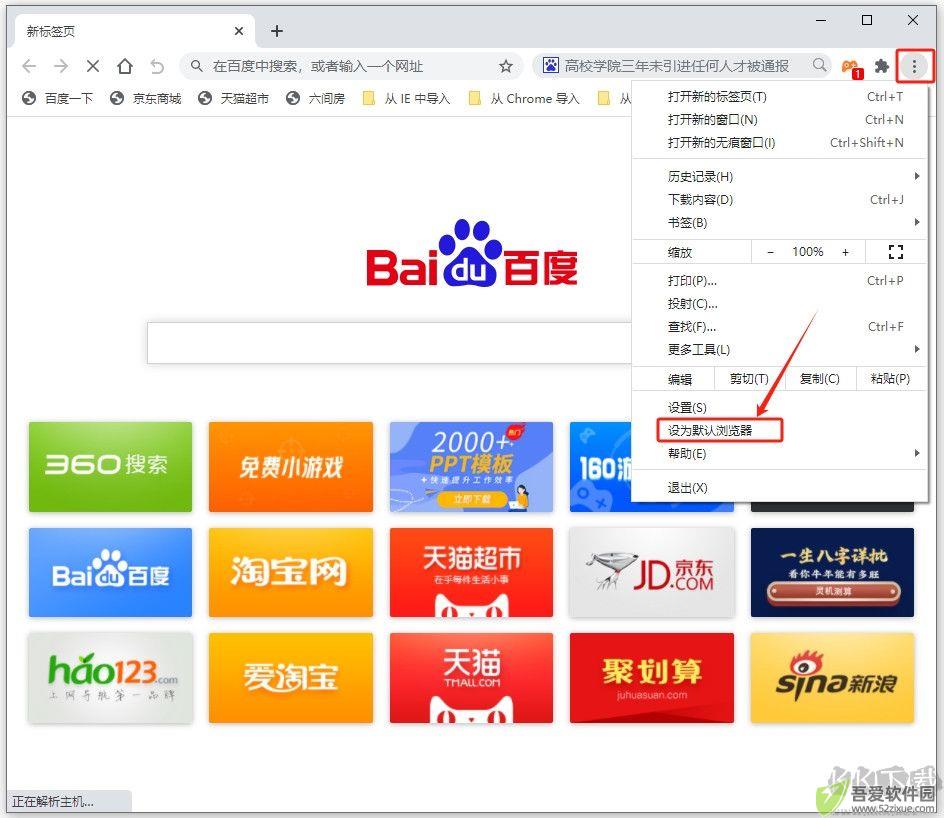Select 打开新的窗口(N) menu item
Image resolution: width=944 pixels, height=818 pixels.
(x=780, y=119)
